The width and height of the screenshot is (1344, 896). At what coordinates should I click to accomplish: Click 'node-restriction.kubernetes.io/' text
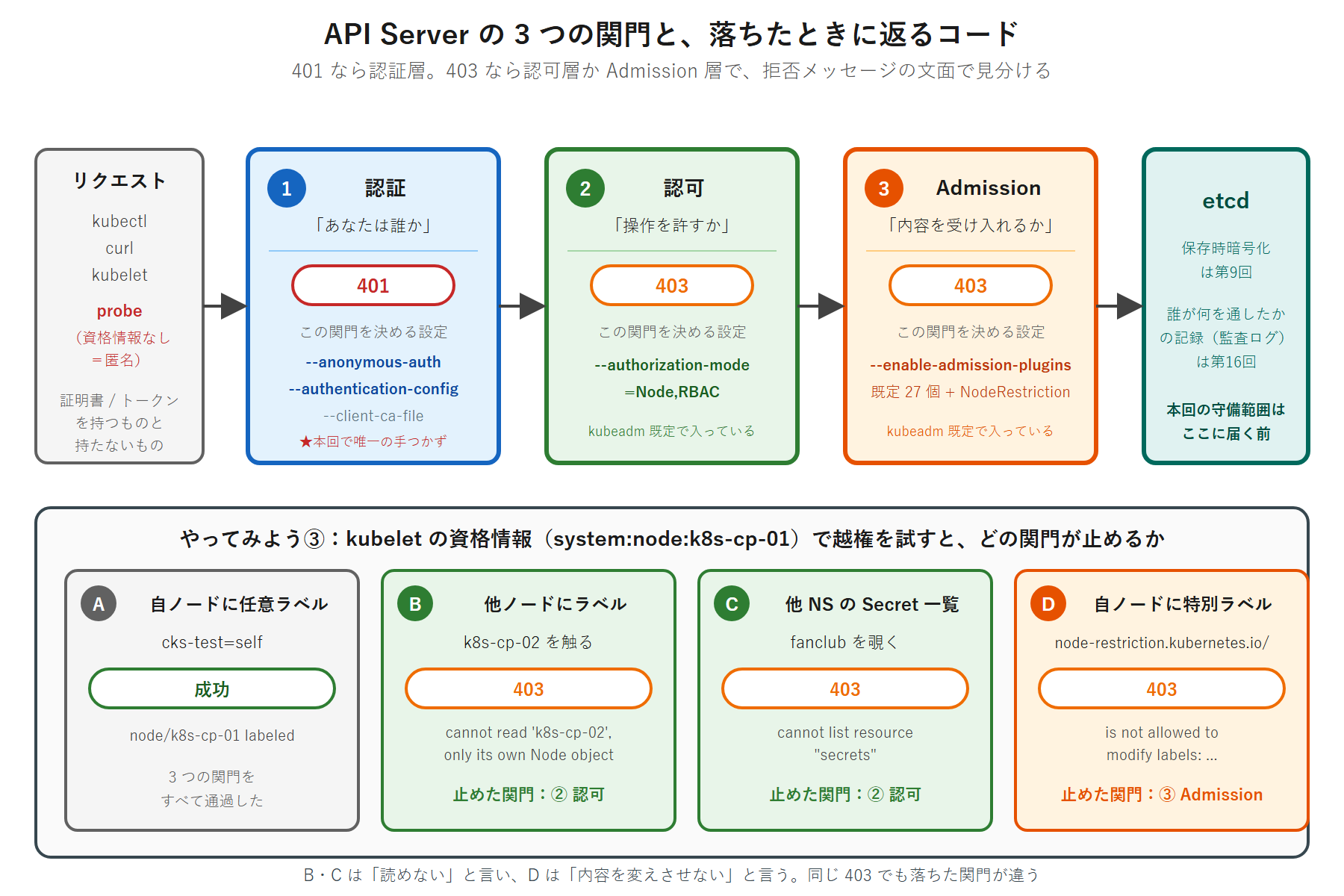click(1162, 643)
